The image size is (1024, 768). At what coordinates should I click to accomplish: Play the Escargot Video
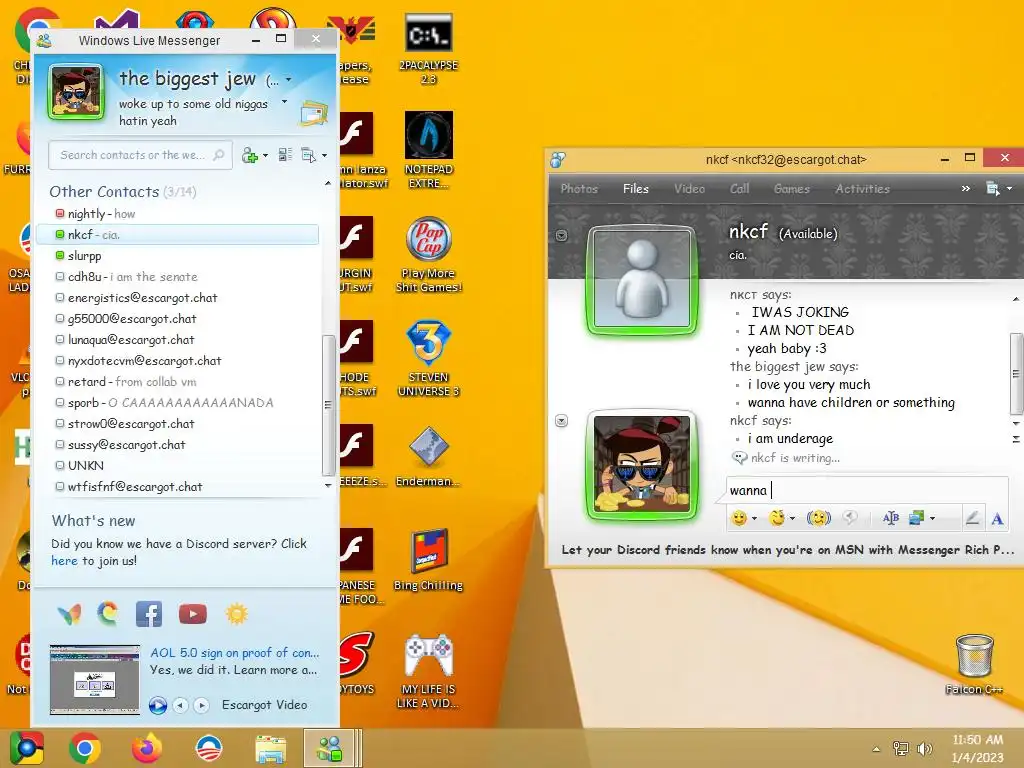click(157, 705)
